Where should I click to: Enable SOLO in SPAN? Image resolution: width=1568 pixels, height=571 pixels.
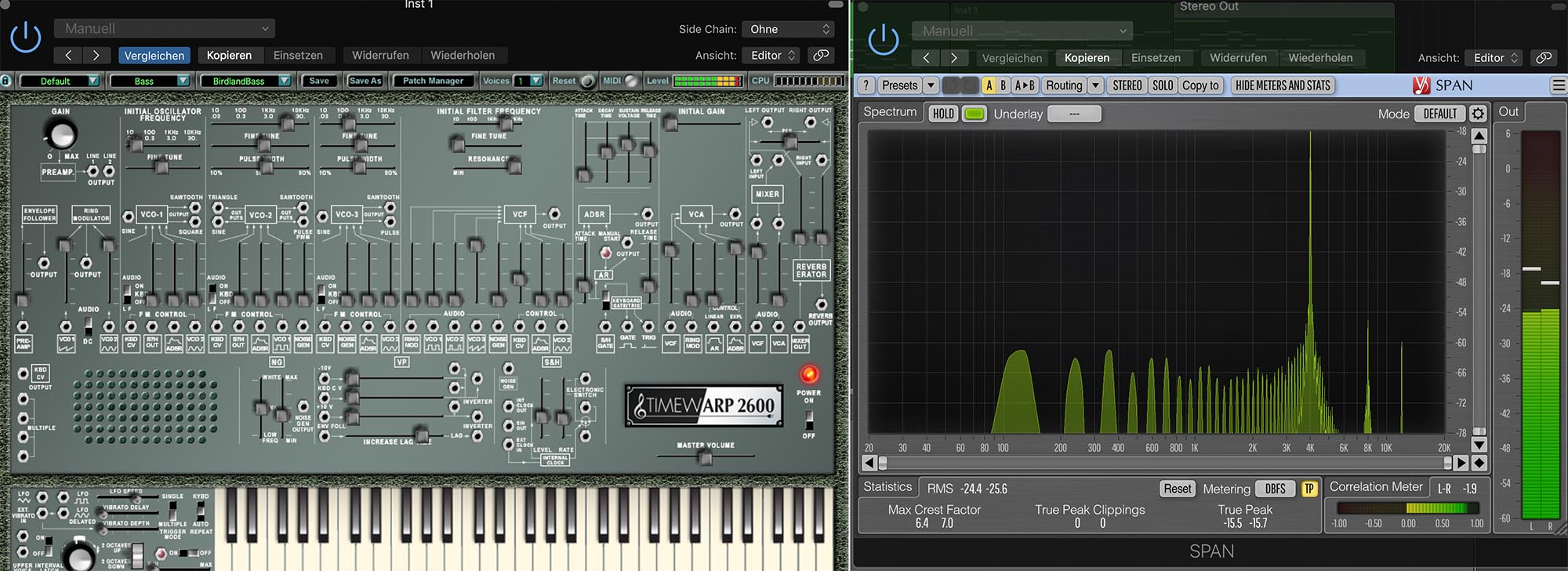[1163, 85]
